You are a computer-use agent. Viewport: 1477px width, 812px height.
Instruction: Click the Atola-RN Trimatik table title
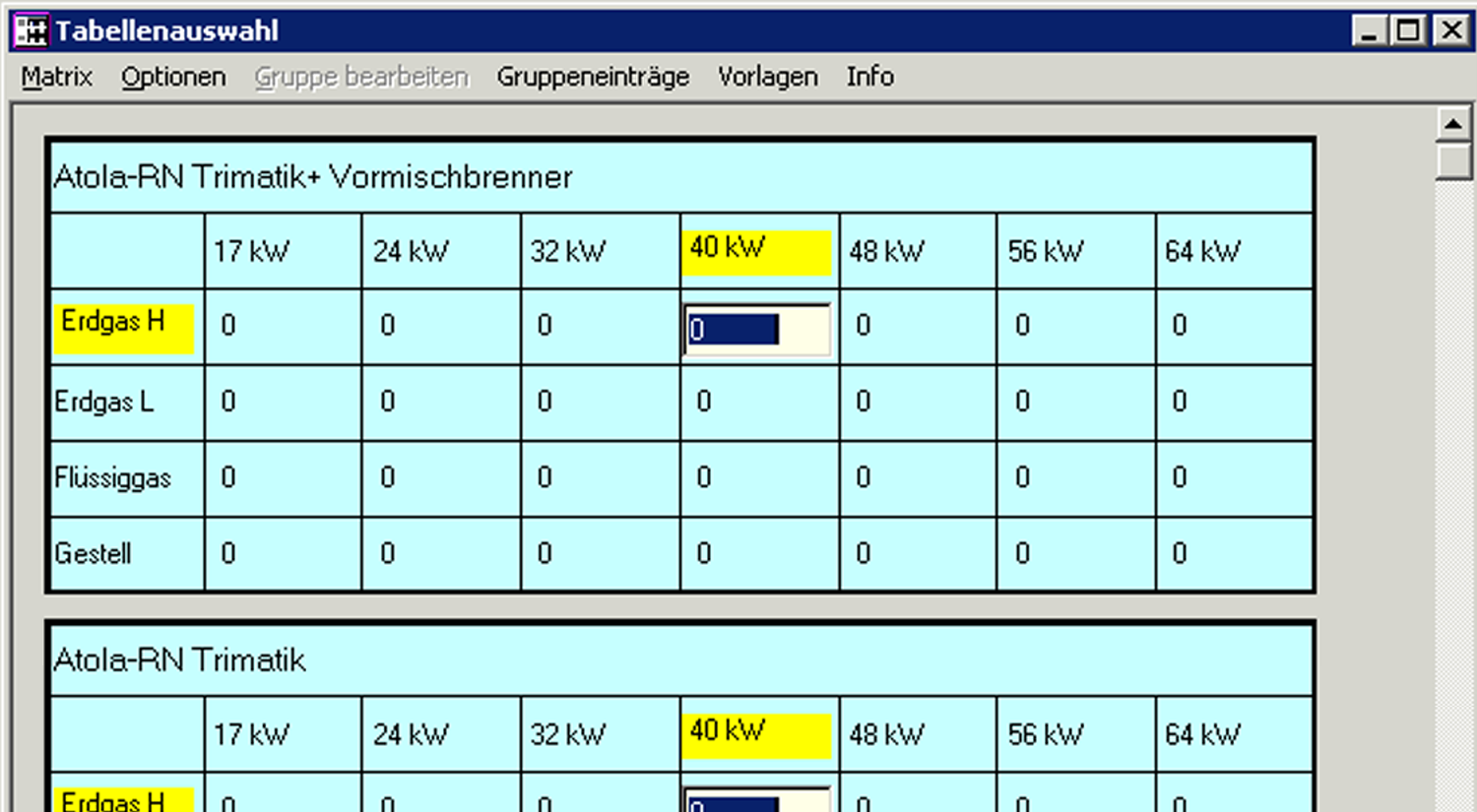pyautogui.click(x=180, y=659)
